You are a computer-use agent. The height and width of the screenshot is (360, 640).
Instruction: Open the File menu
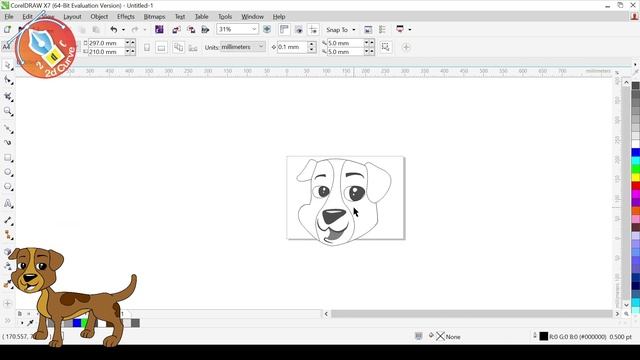[x=9, y=16]
